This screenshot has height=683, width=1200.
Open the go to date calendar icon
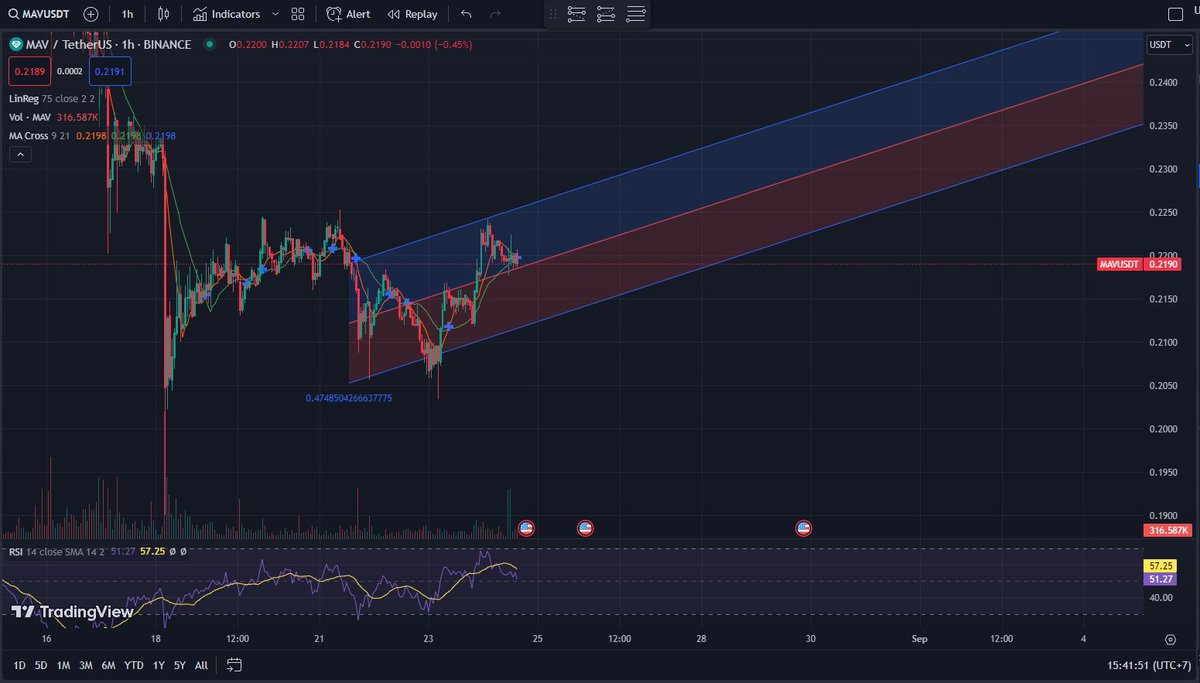pyautogui.click(x=234, y=665)
